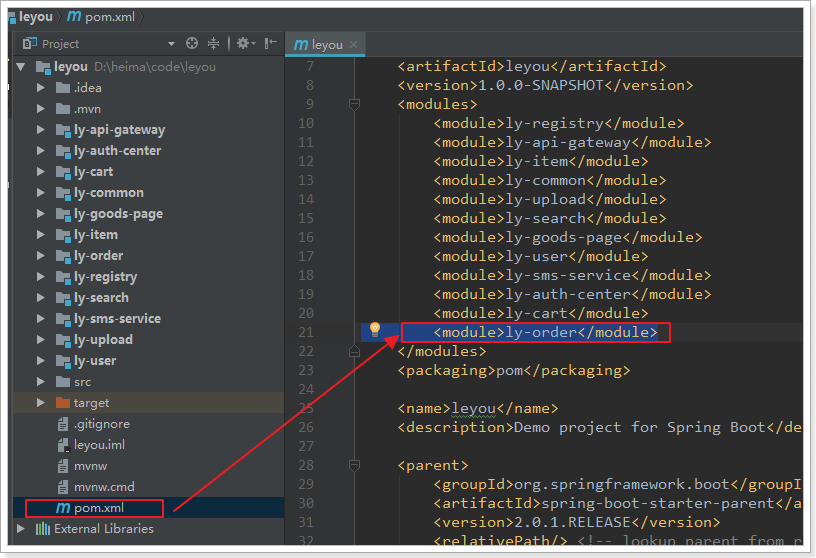
Task: Click the Maven icon beside pom.xml
Action: point(63,508)
